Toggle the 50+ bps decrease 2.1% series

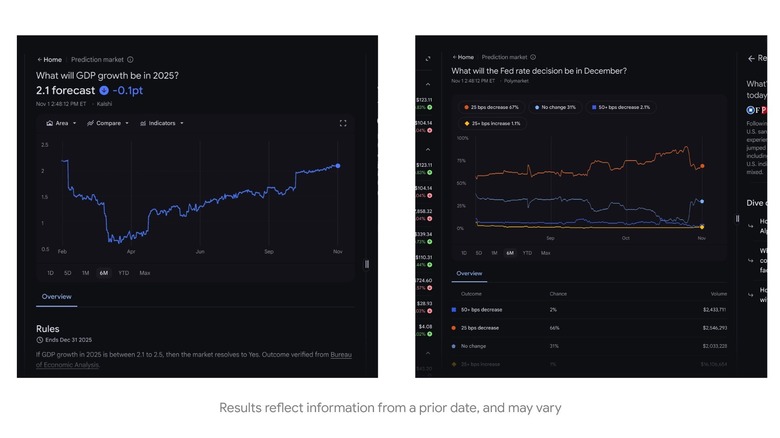(x=620, y=107)
